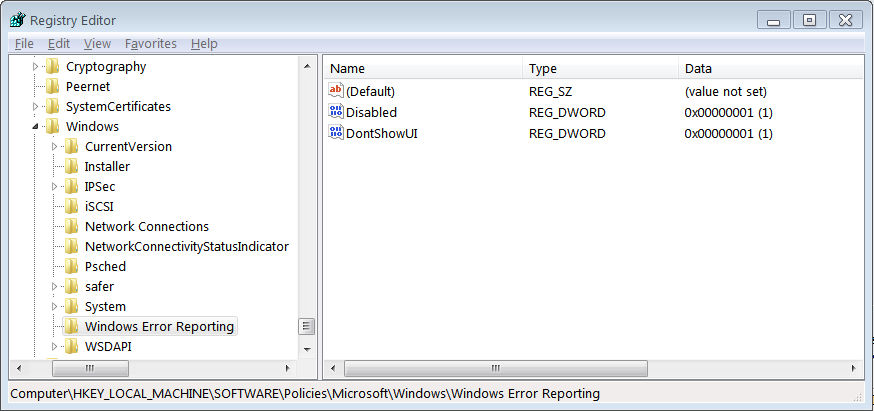Click the tree pane scroll down arrow
Viewport: 874px width, 411px height.
pos(307,349)
